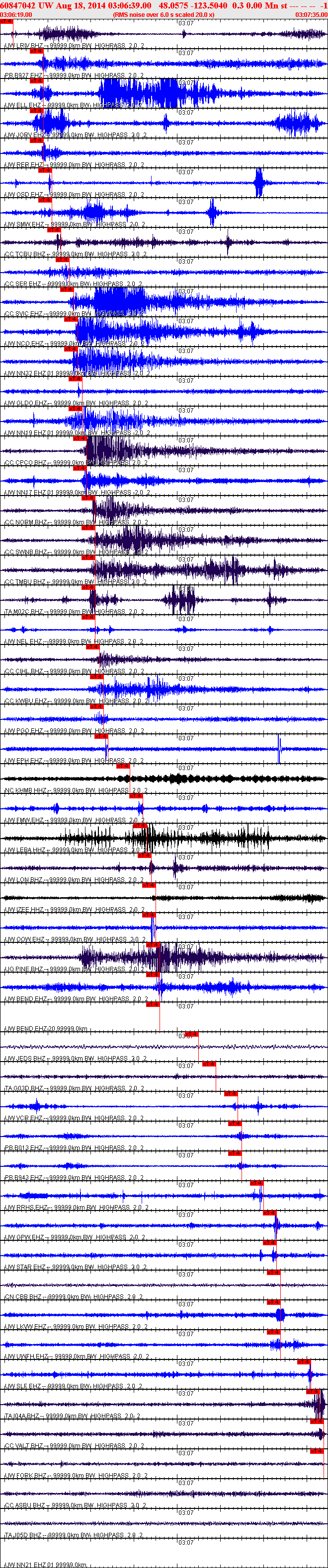Click the red pick flag on NC KHMB trace
The height and width of the screenshot is (1568, 328).
click(x=123, y=766)
